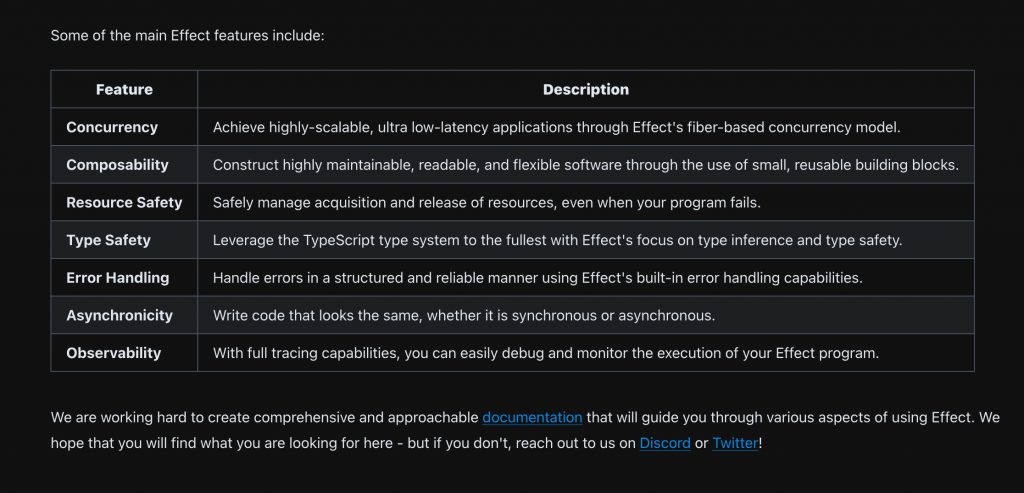Click the Description column header
Screen dimensions: 1024x493
pyautogui.click(x=586, y=90)
